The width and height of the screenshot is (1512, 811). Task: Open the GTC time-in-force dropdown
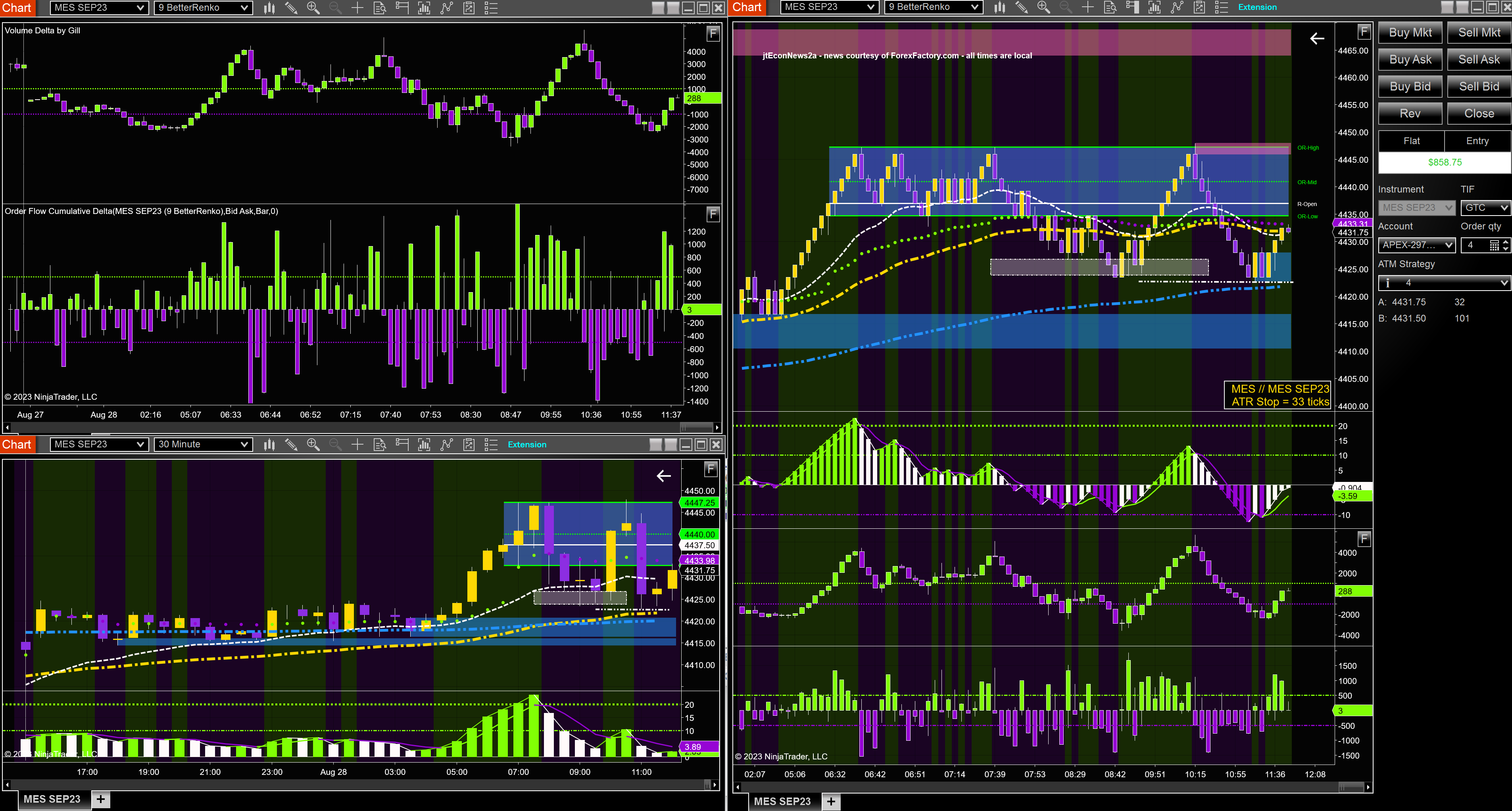[x=1485, y=207]
